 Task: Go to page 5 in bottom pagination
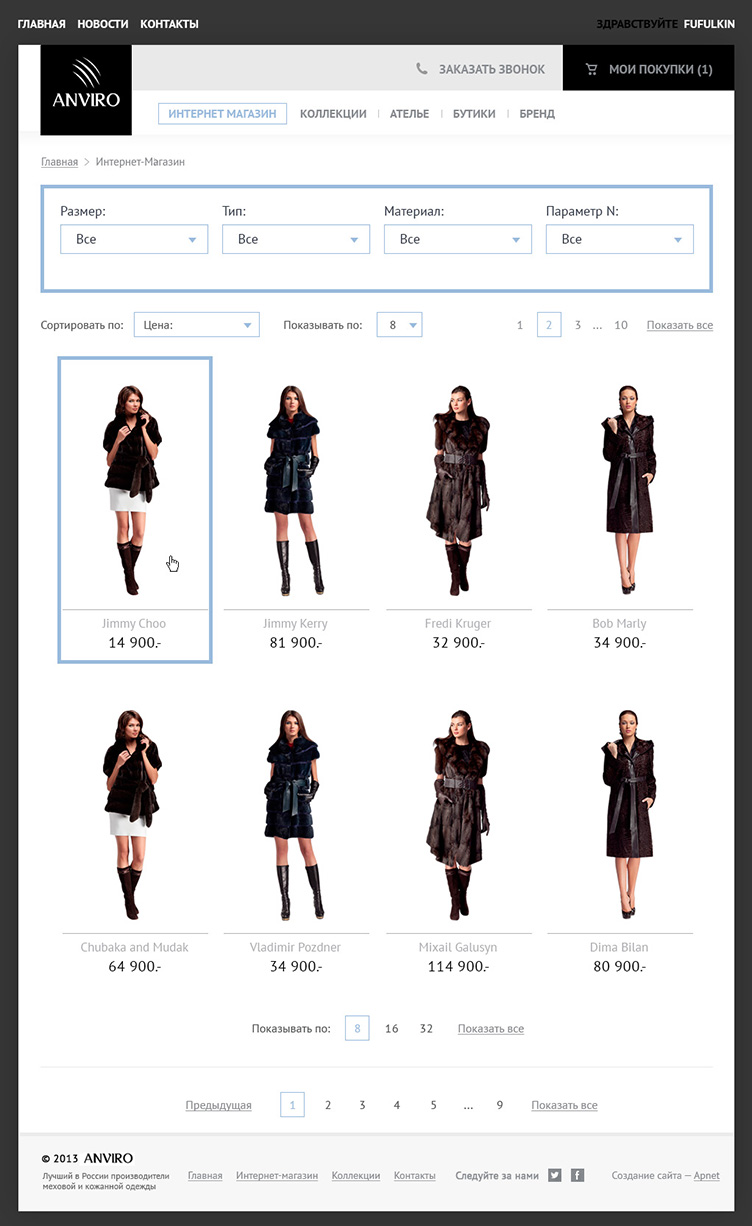pos(433,1105)
